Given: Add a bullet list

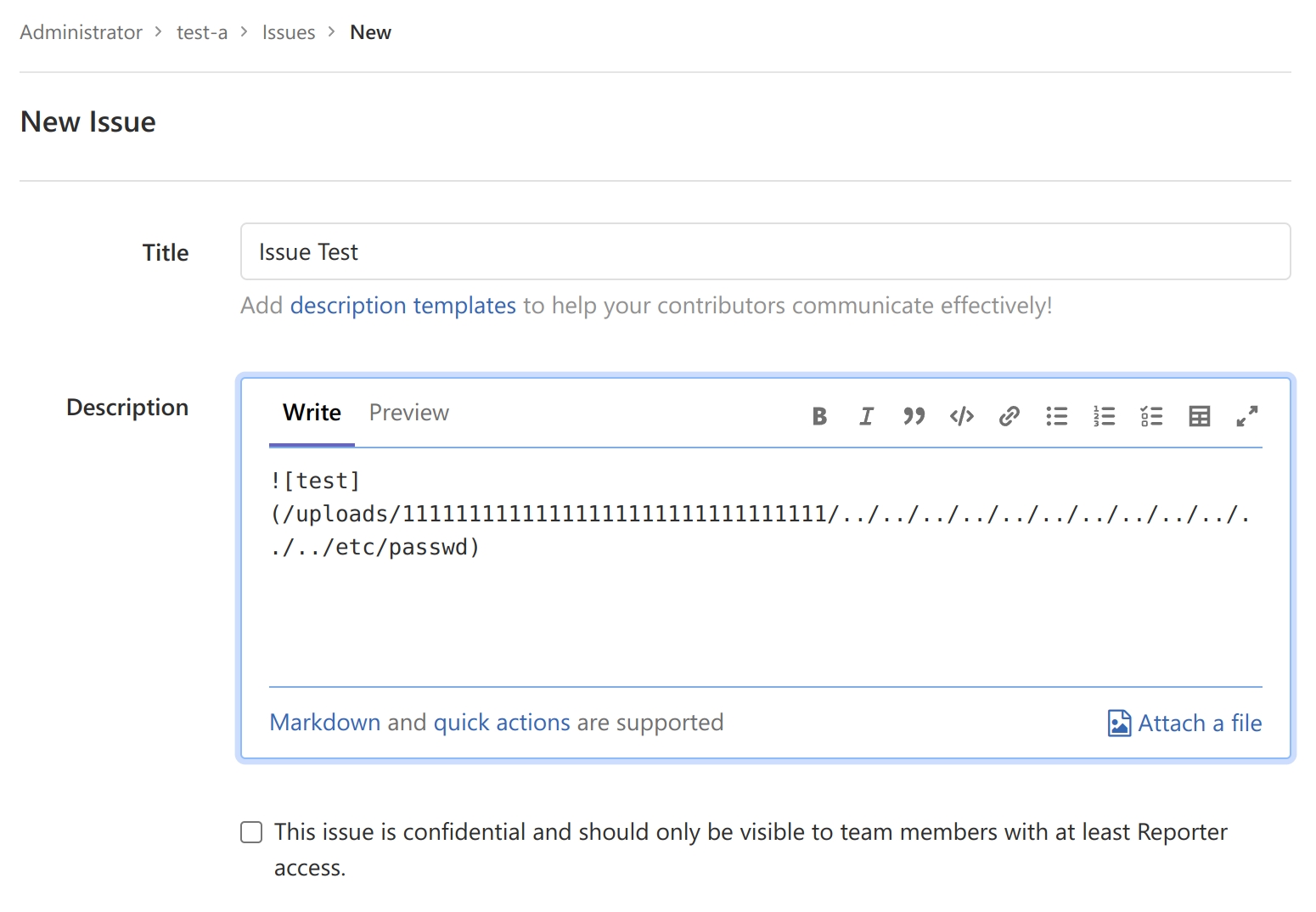Looking at the screenshot, I should [1057, 416].
